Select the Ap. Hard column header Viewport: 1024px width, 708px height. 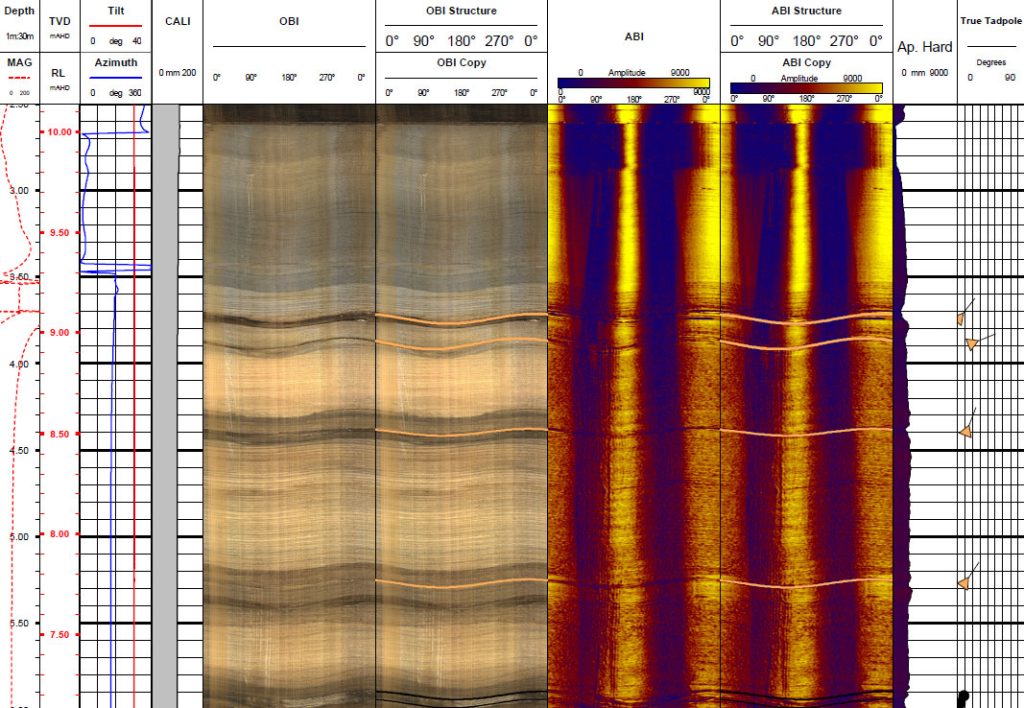[x=924, y=47]
